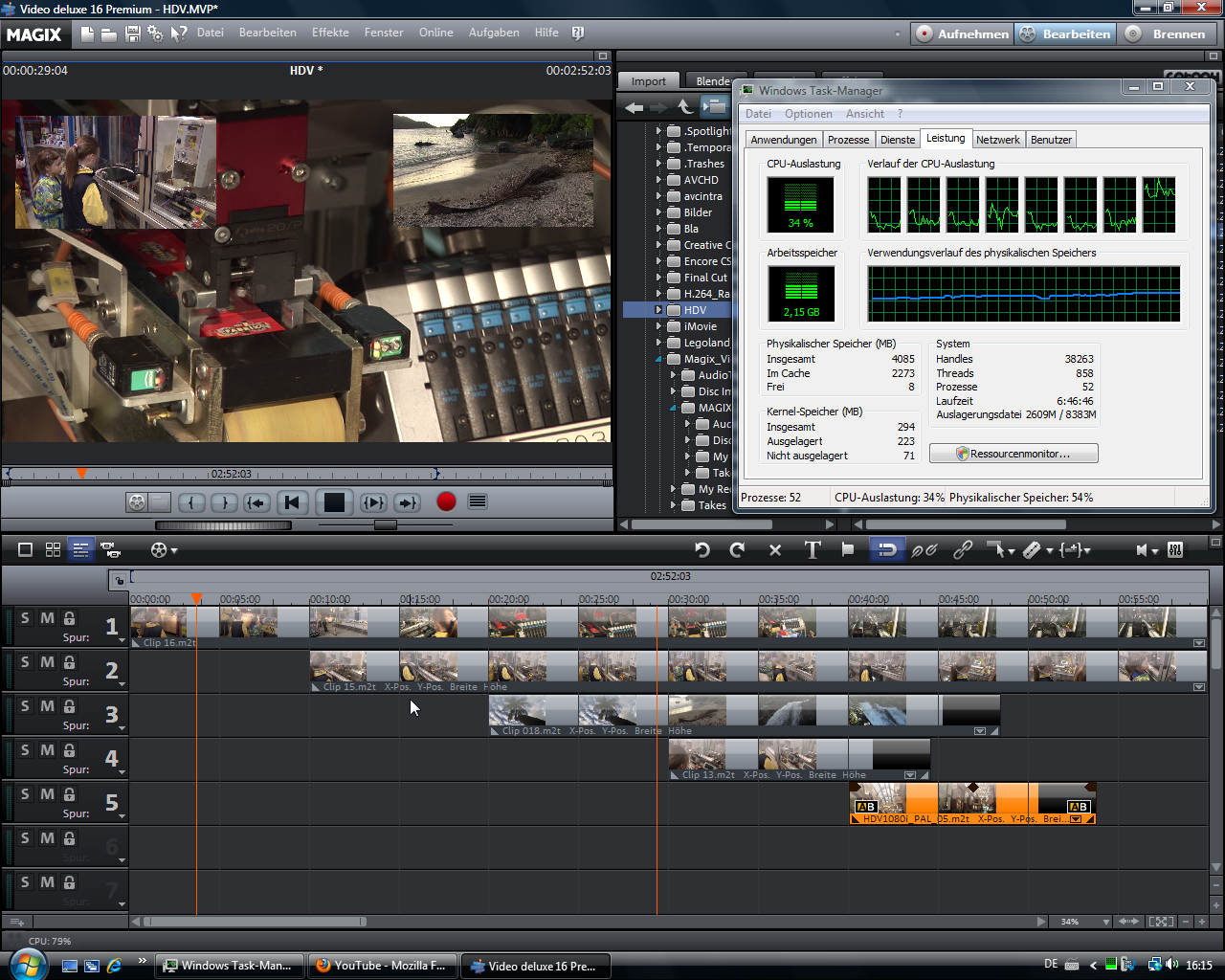
Task: Lock track 1 with padlock
Action: click(69, 618)
